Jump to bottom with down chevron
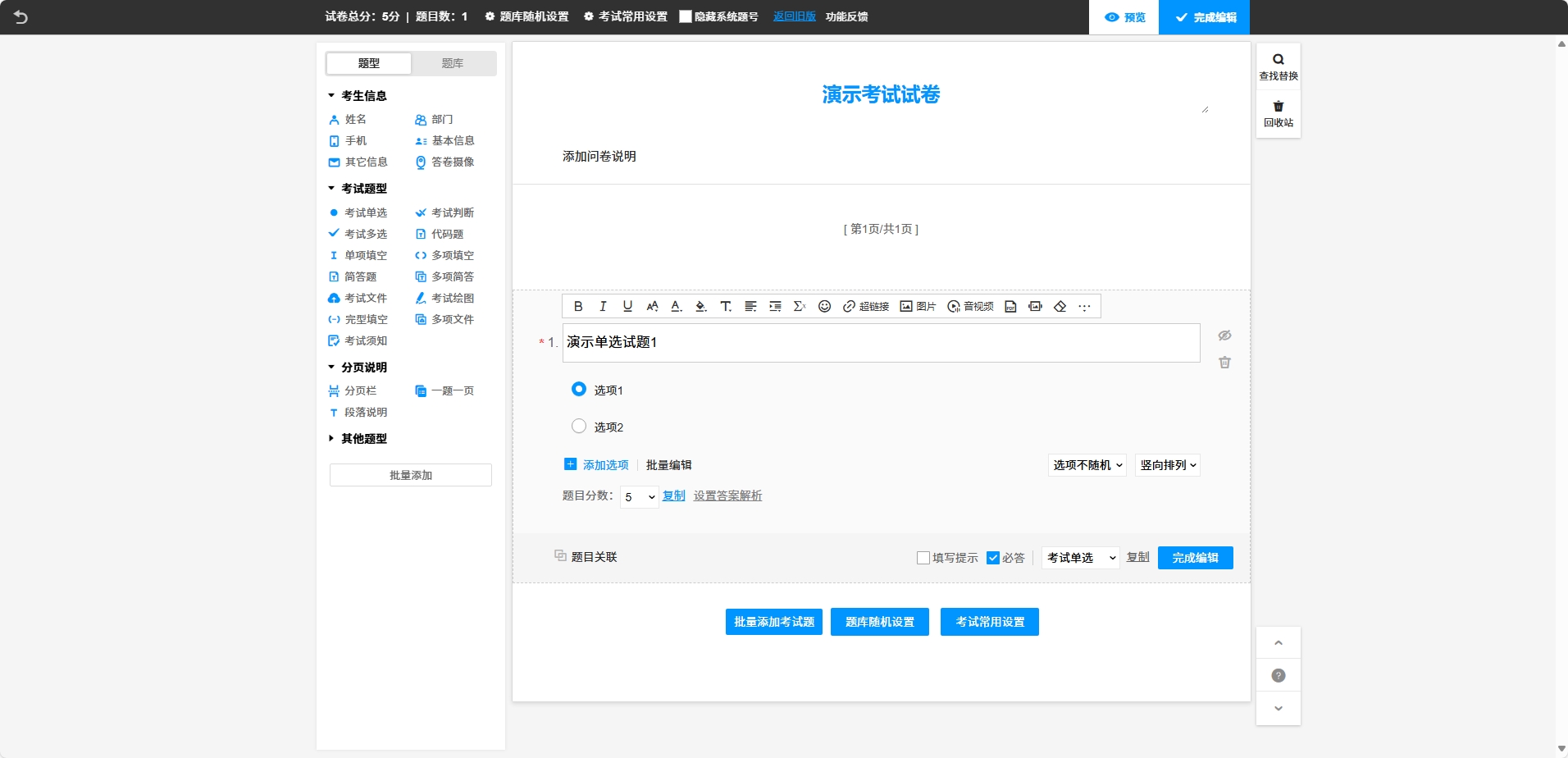The width and height of the screenshot is (1568, 758). (x=1279, y=708)
